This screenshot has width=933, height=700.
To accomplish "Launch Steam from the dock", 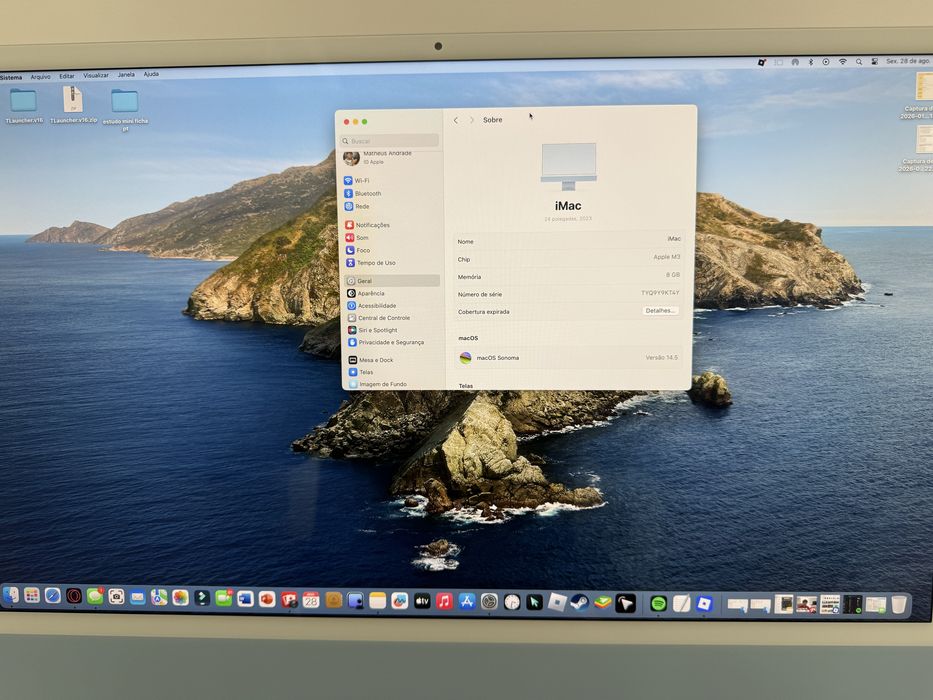I will 579,603.
